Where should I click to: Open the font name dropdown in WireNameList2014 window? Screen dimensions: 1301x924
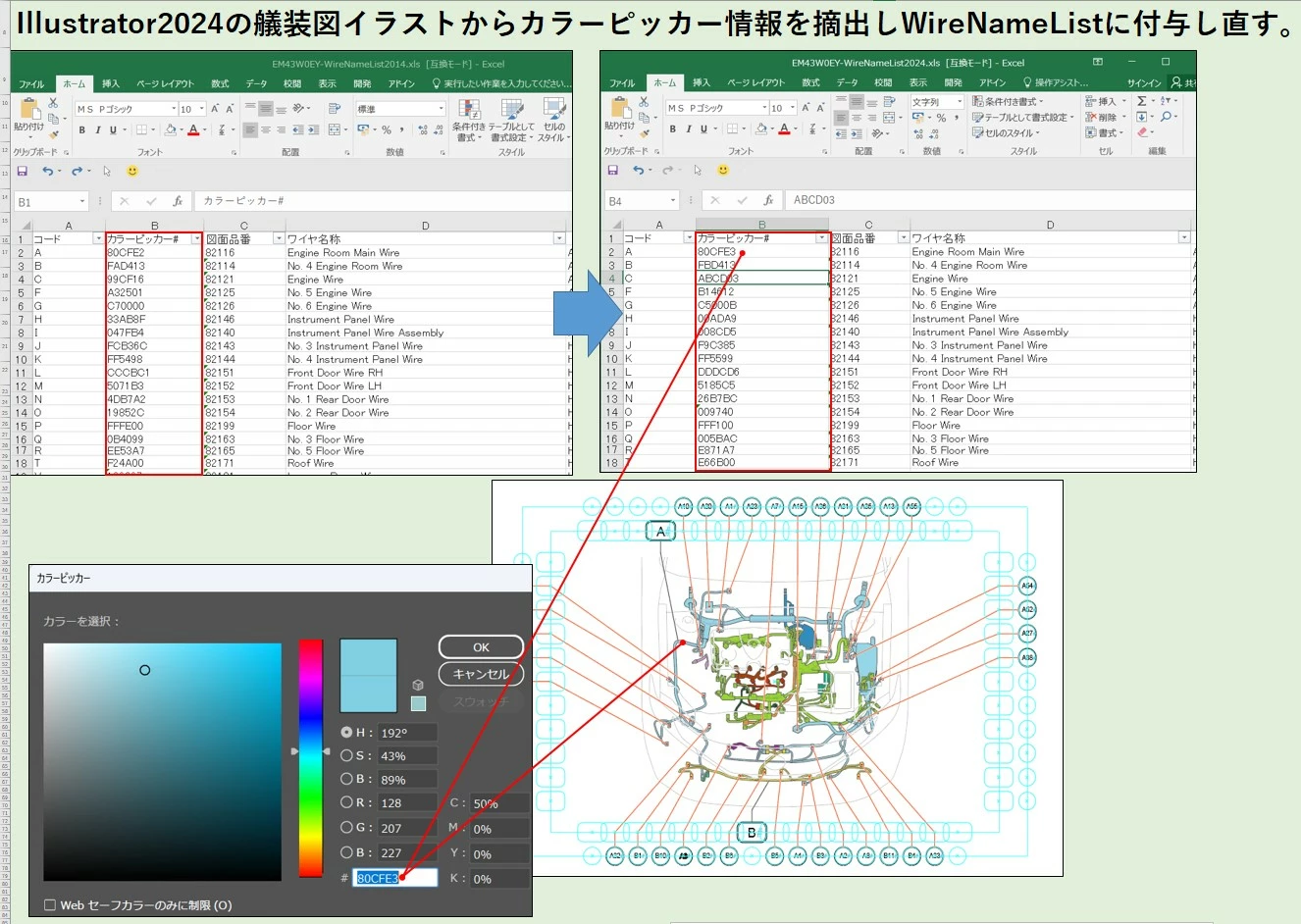tap(174, 109)
